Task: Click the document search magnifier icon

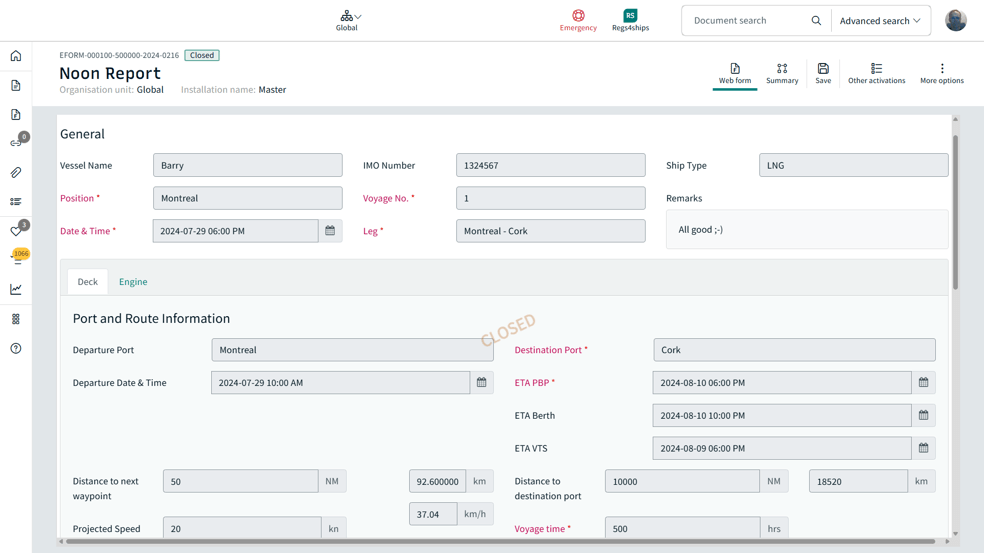Action: pos(816,21)
